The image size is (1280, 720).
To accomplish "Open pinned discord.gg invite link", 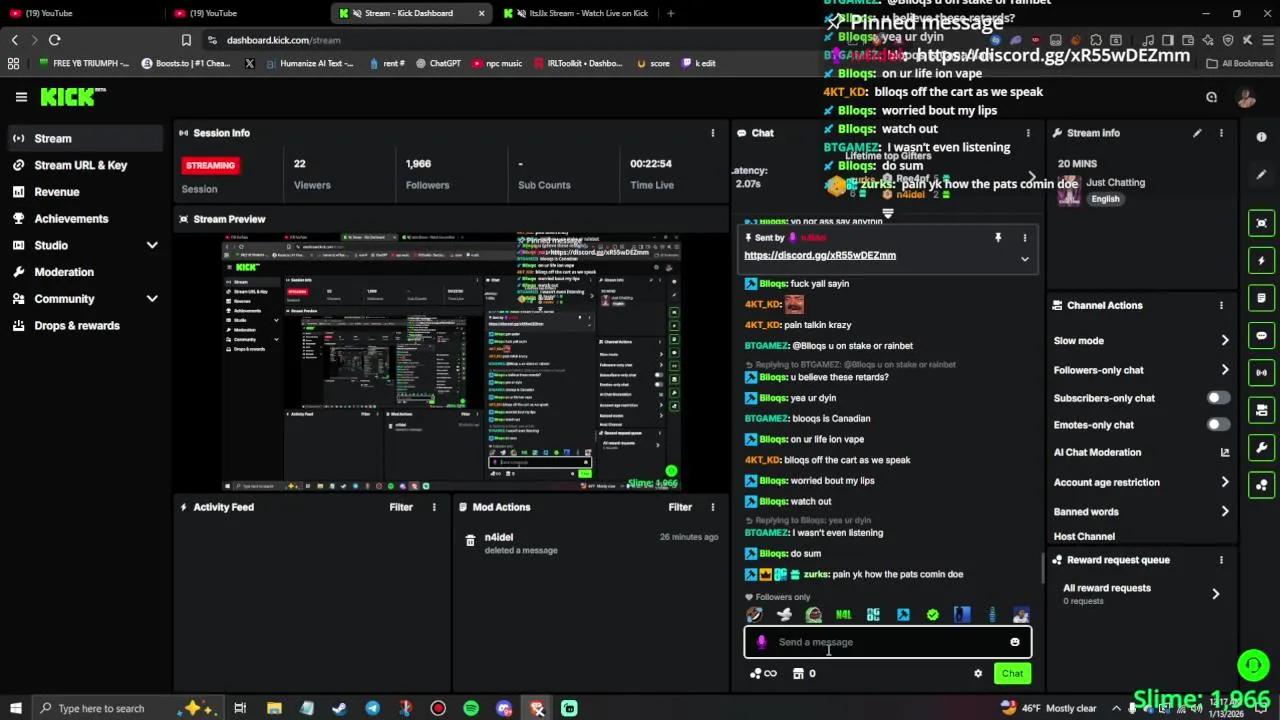I will point(820,255).
